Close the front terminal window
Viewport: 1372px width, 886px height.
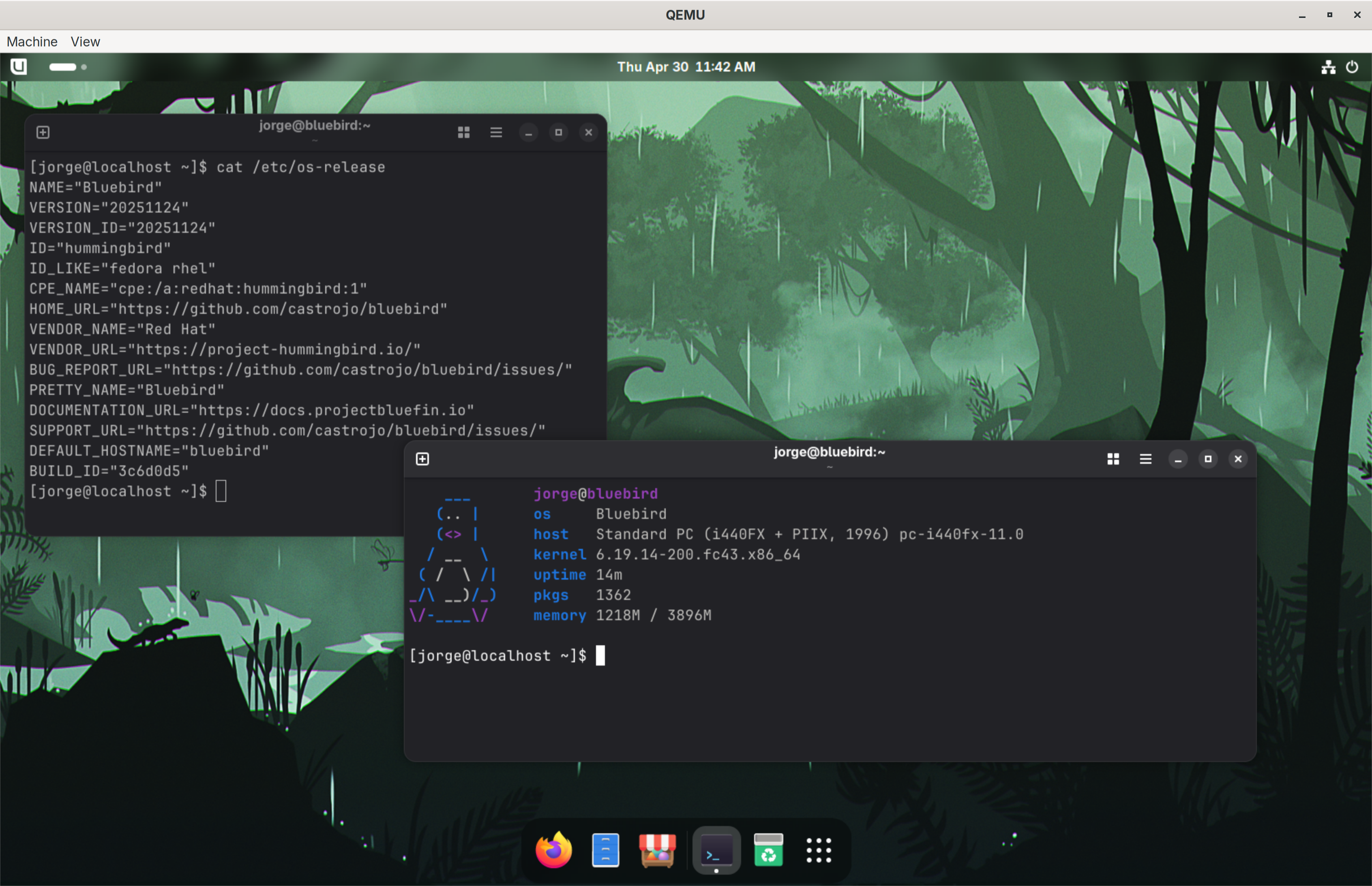(x=1238, y=459)
